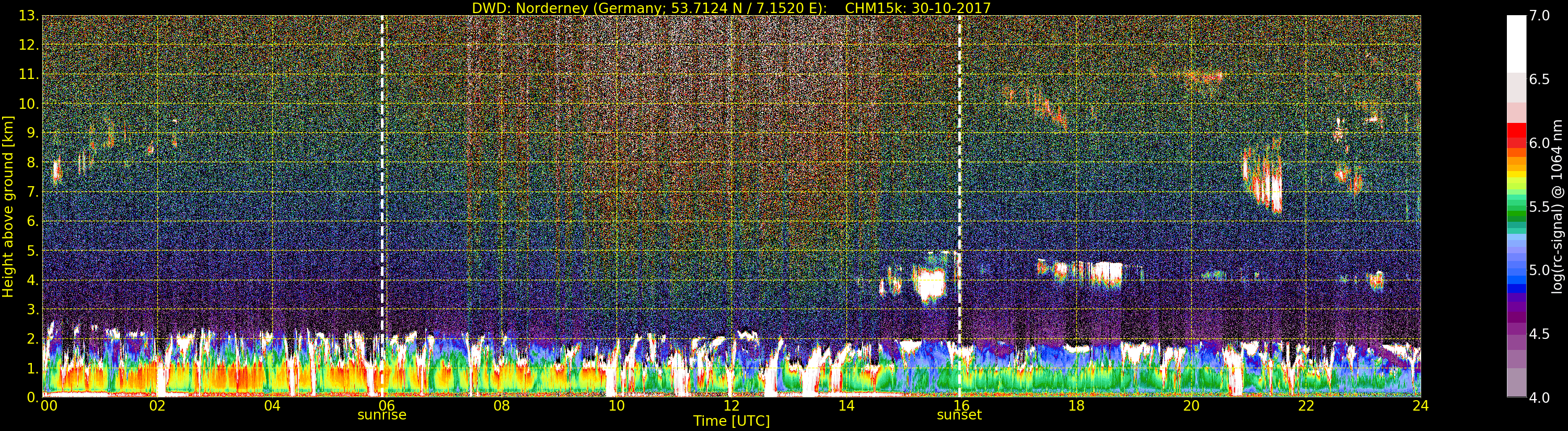Click the 'CHM15k: 30-10-2017' part of the title
This screenshot has height=431, width=1568.
click(918, 8)
